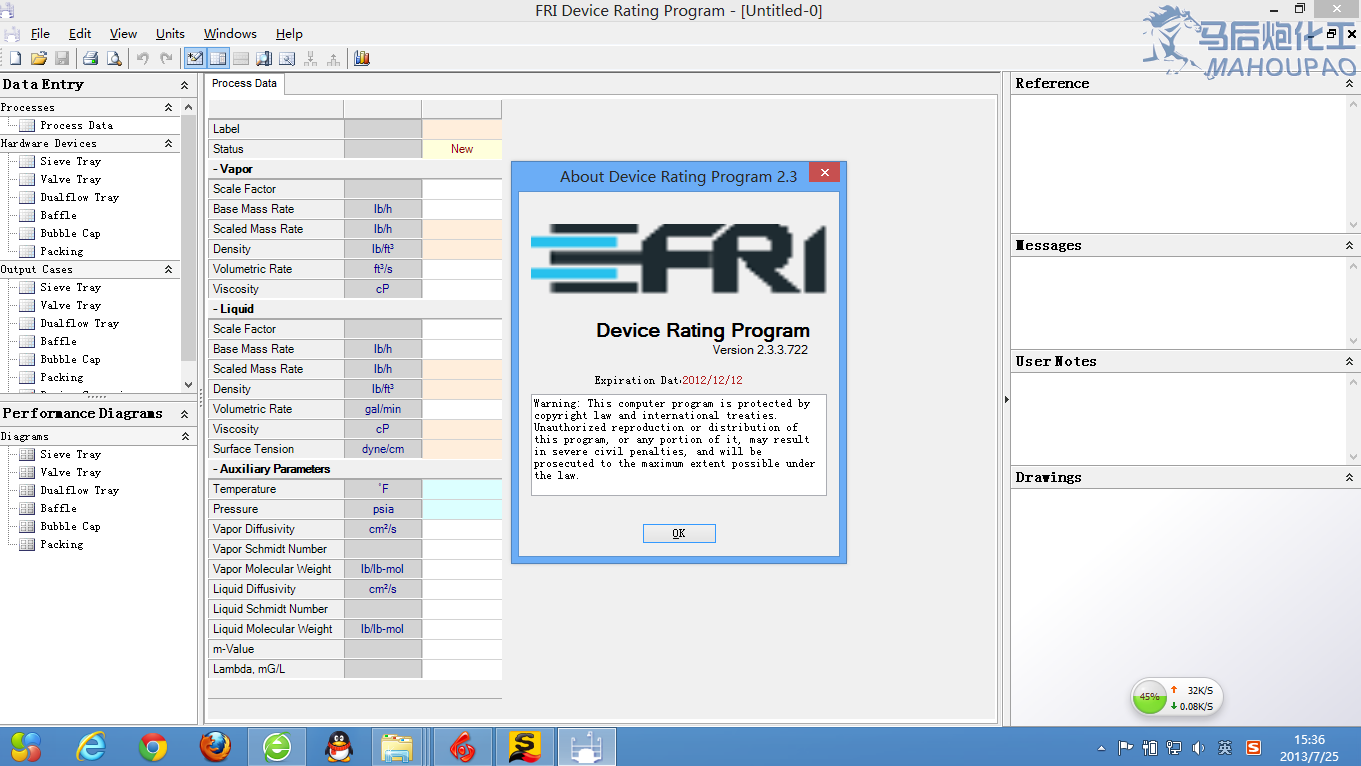This screenshot has width=1361, height=766.
Task: Hide right panels using the splitter arrow
Action: click(1006, 400)
